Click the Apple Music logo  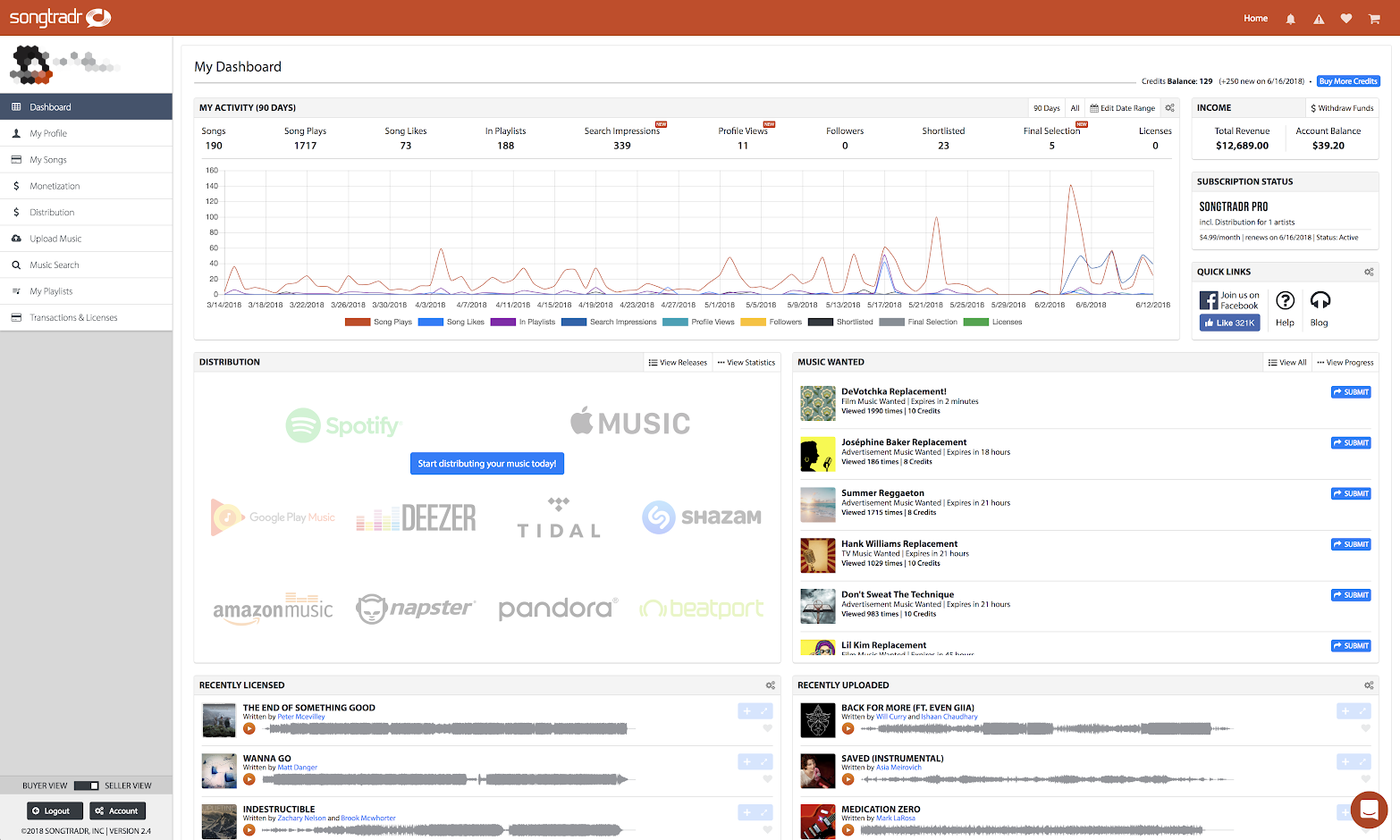point(630,422)
